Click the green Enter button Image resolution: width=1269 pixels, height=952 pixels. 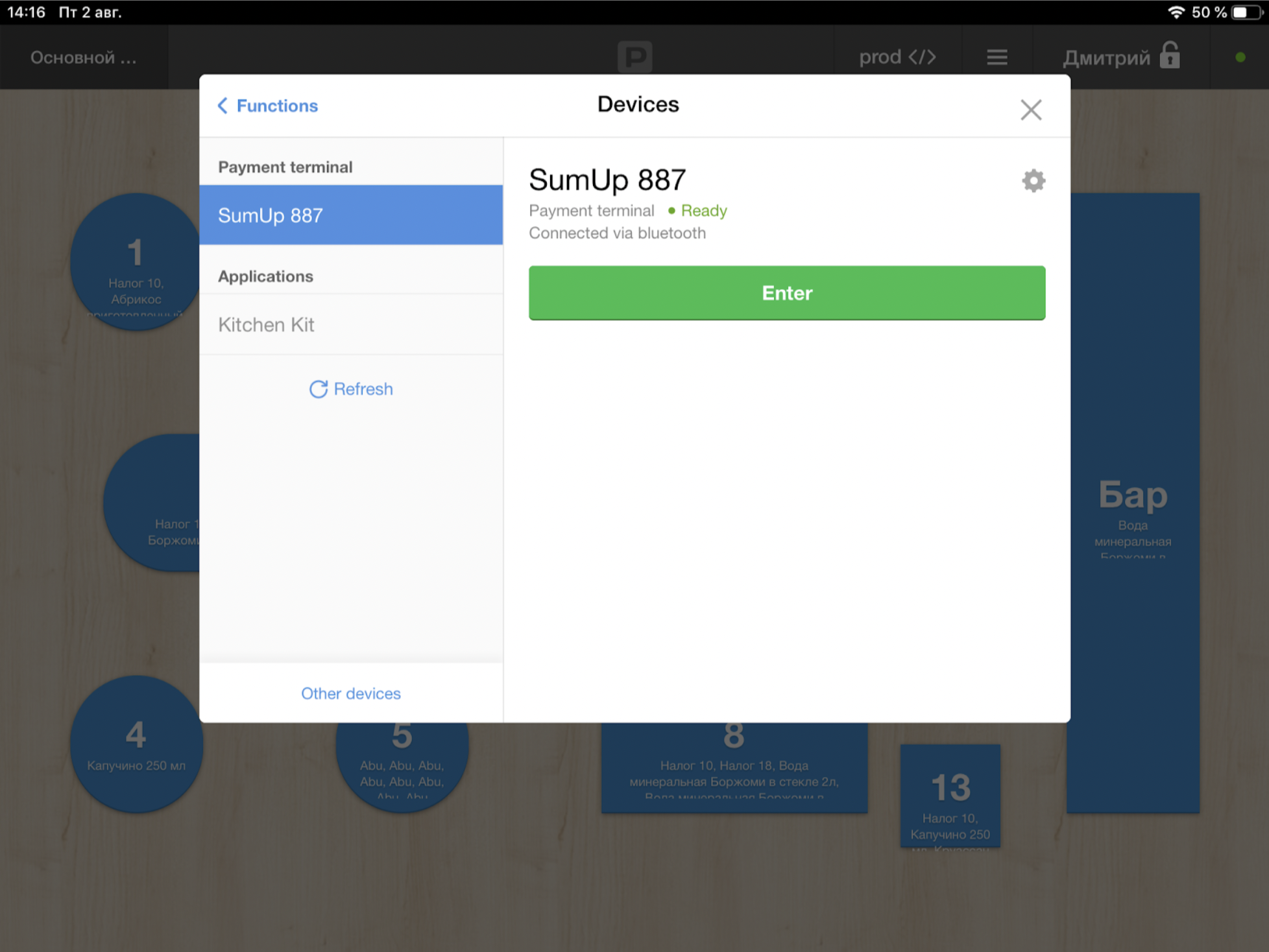pyautogui.click(x=787, y=293)
